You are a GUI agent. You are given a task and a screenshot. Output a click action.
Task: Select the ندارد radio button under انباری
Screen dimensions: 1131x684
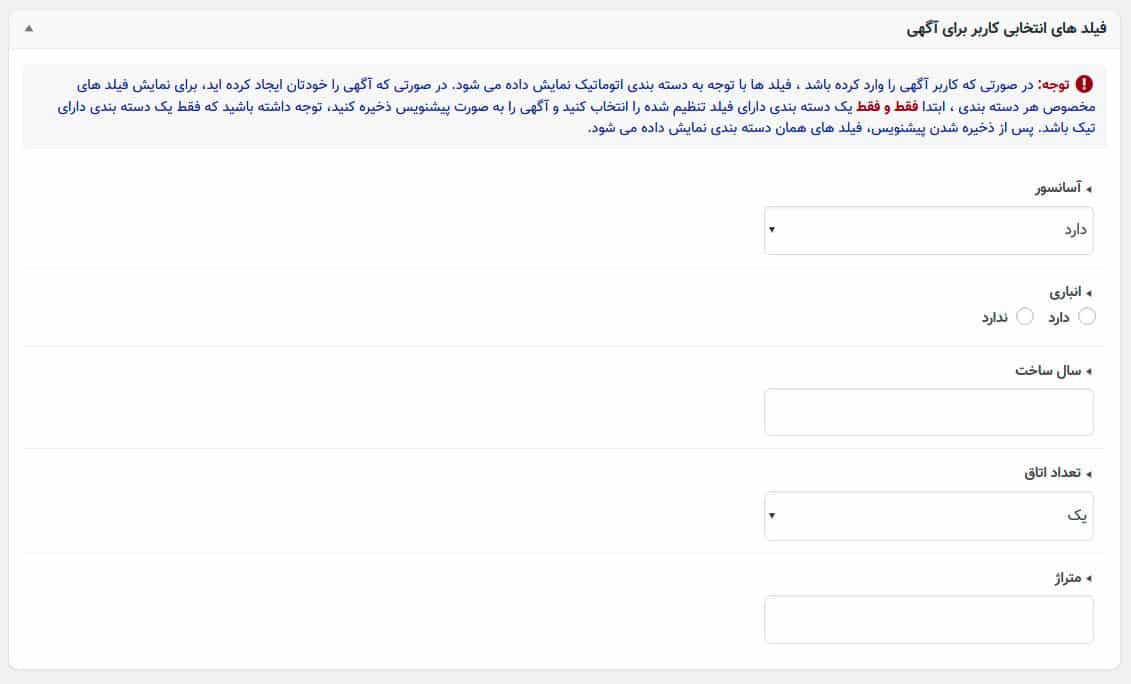[1025, 317]
